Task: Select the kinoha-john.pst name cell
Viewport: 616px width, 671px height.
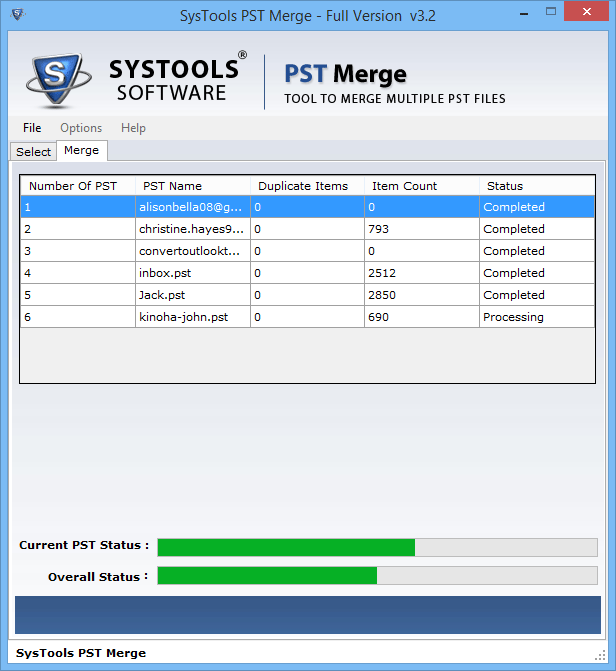Action: [x=193, y=317]
